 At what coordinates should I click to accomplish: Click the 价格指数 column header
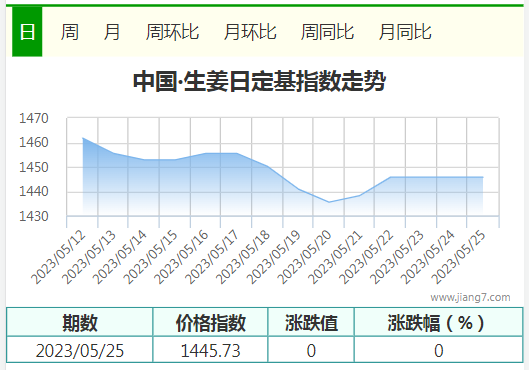pyautogui.click(x=211, y=323)
